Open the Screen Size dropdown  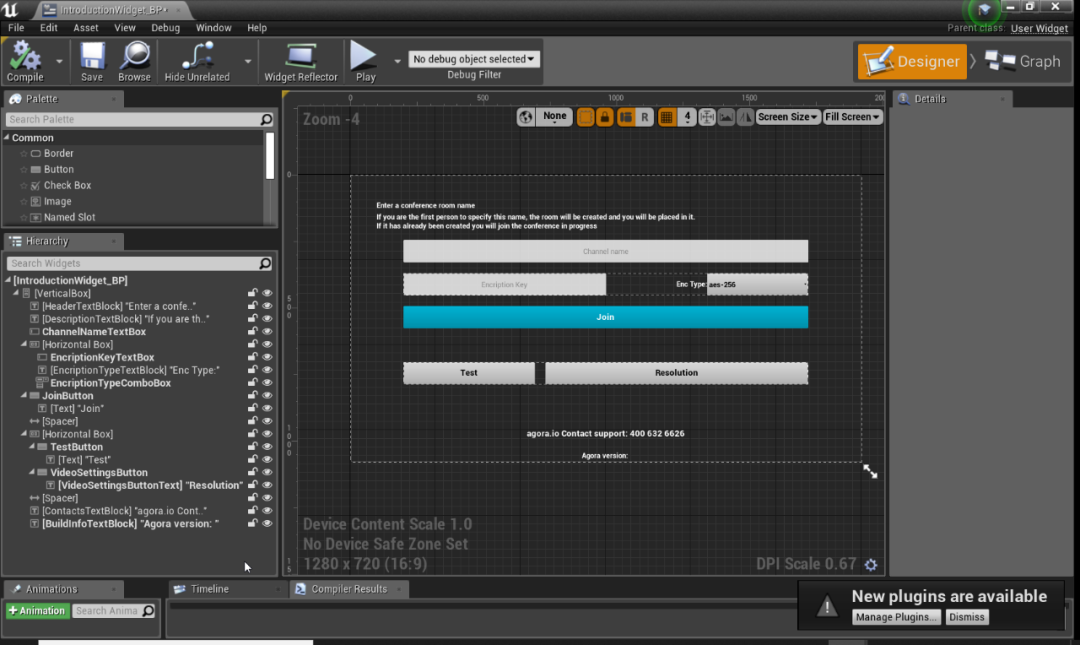pyautogui.click(x=787, y=117)
